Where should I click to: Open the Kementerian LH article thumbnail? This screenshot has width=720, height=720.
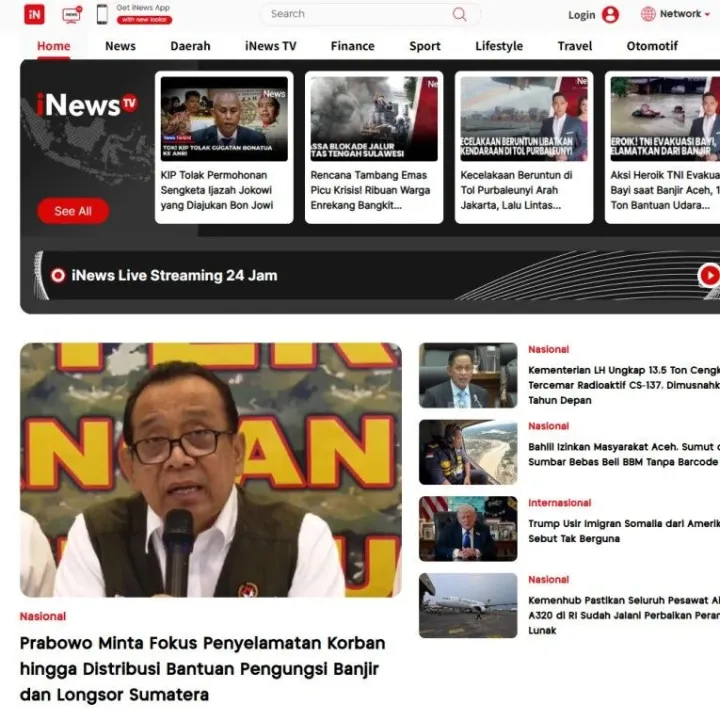468,376
